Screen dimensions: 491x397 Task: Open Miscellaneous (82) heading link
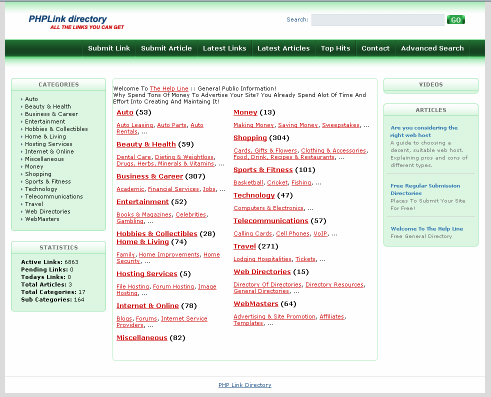[x=142, y=338]
